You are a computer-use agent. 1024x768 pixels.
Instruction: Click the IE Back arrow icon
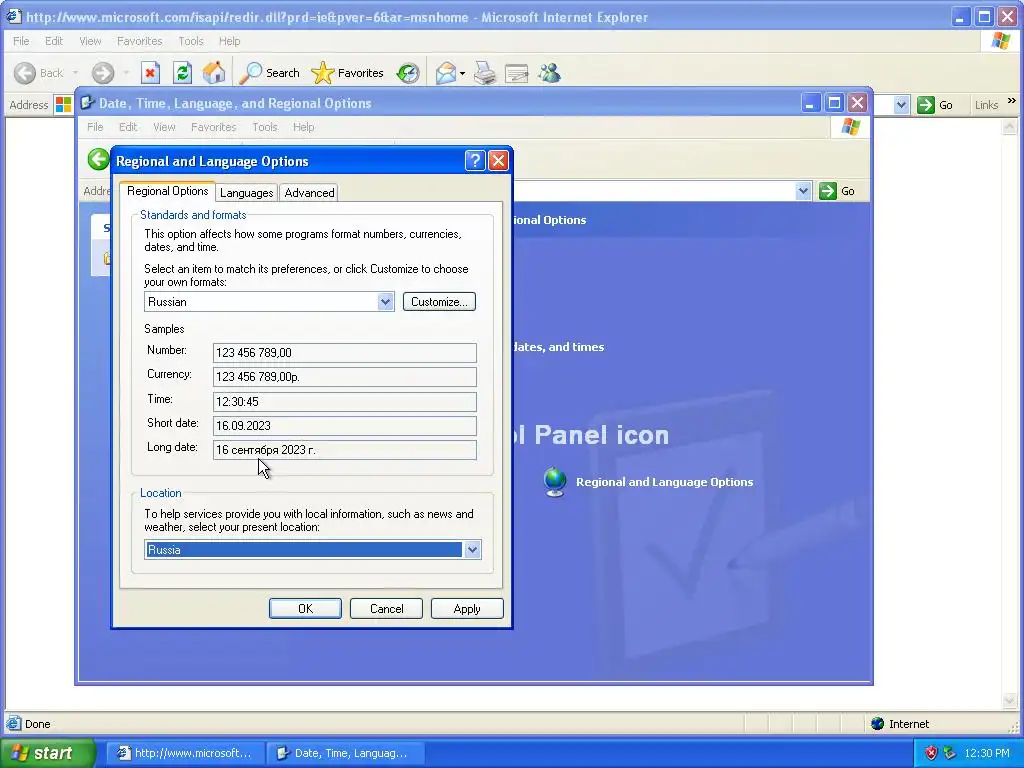pos(25,73)
